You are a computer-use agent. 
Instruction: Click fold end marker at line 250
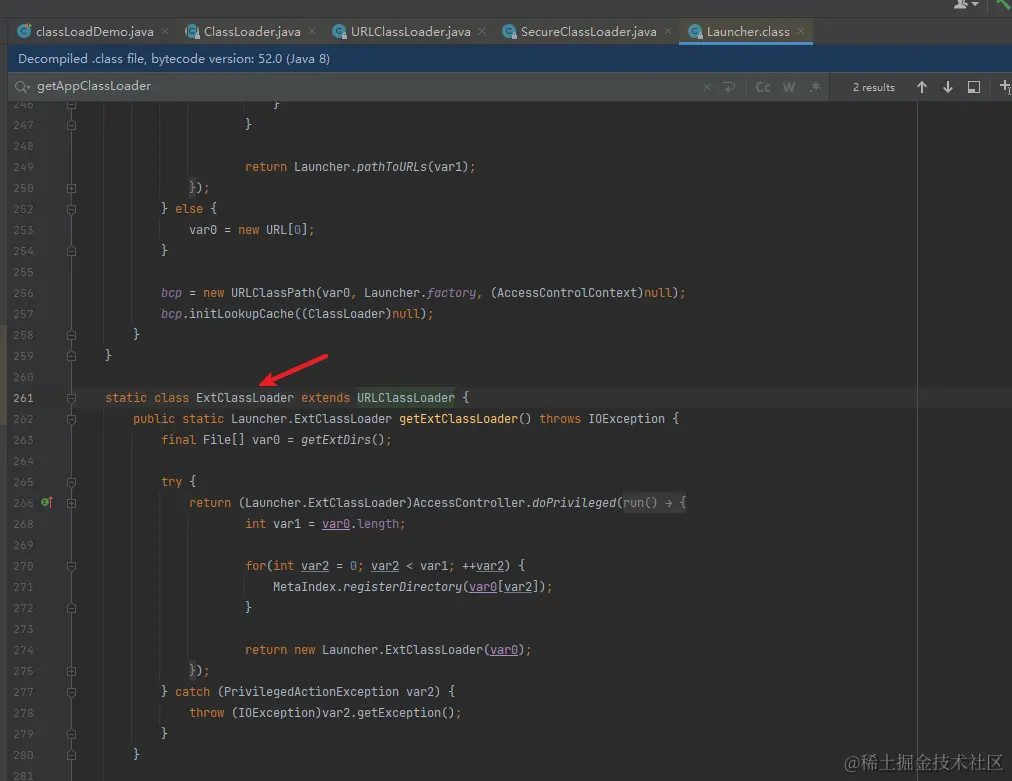click(72, 188)
